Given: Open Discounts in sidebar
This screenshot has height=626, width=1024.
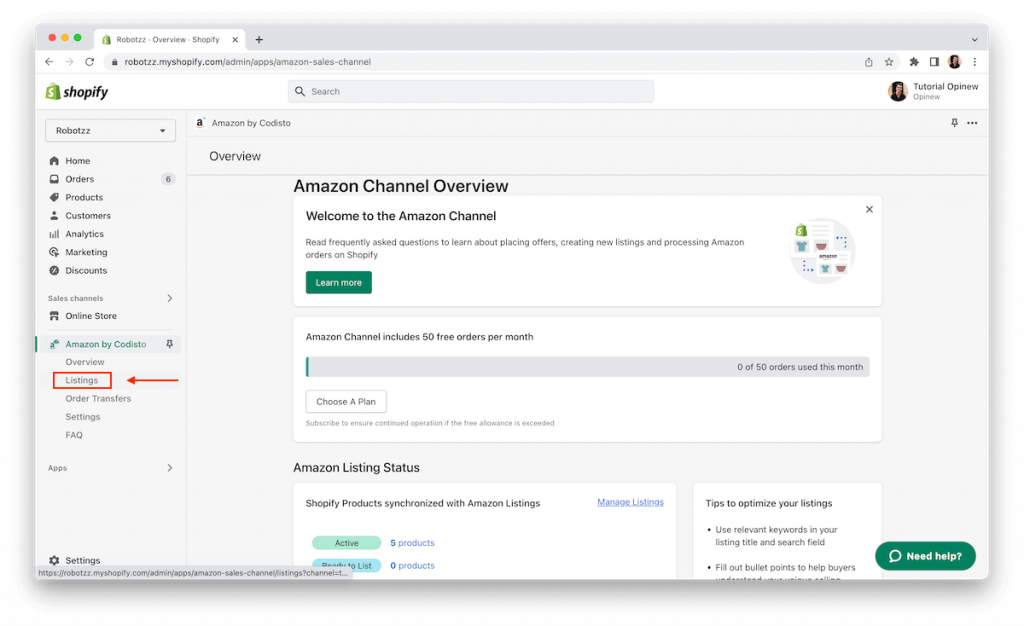Looking at the screenshot, I should 86,270.
